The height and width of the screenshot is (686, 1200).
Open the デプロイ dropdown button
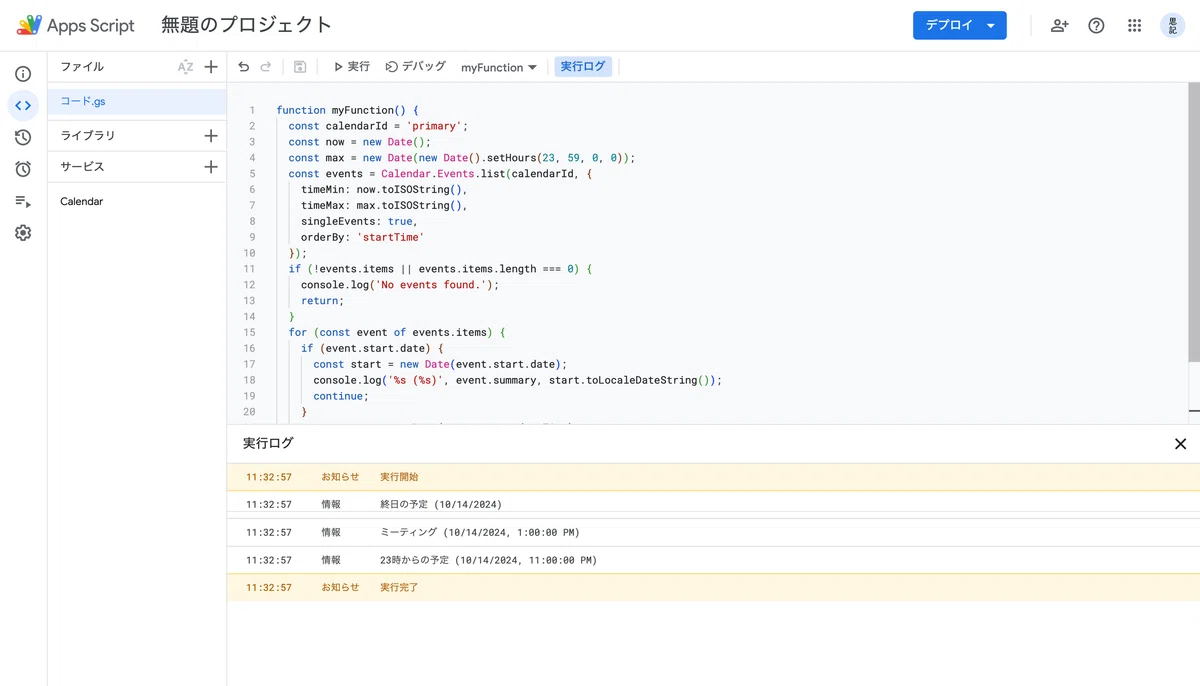[x=959, y=26]
